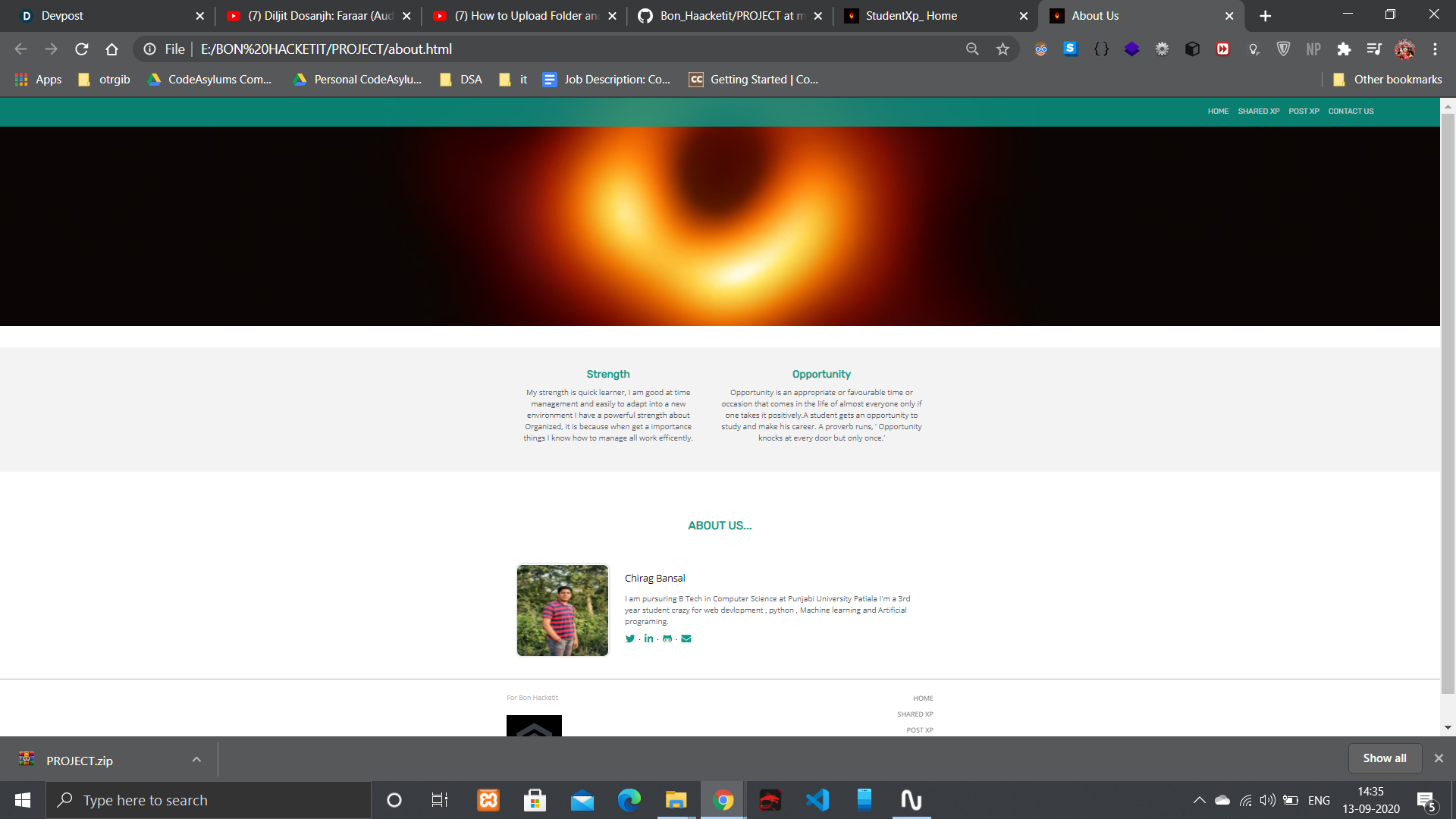Open the zoom magnifier icon in address bar

(x=972, y=49)
